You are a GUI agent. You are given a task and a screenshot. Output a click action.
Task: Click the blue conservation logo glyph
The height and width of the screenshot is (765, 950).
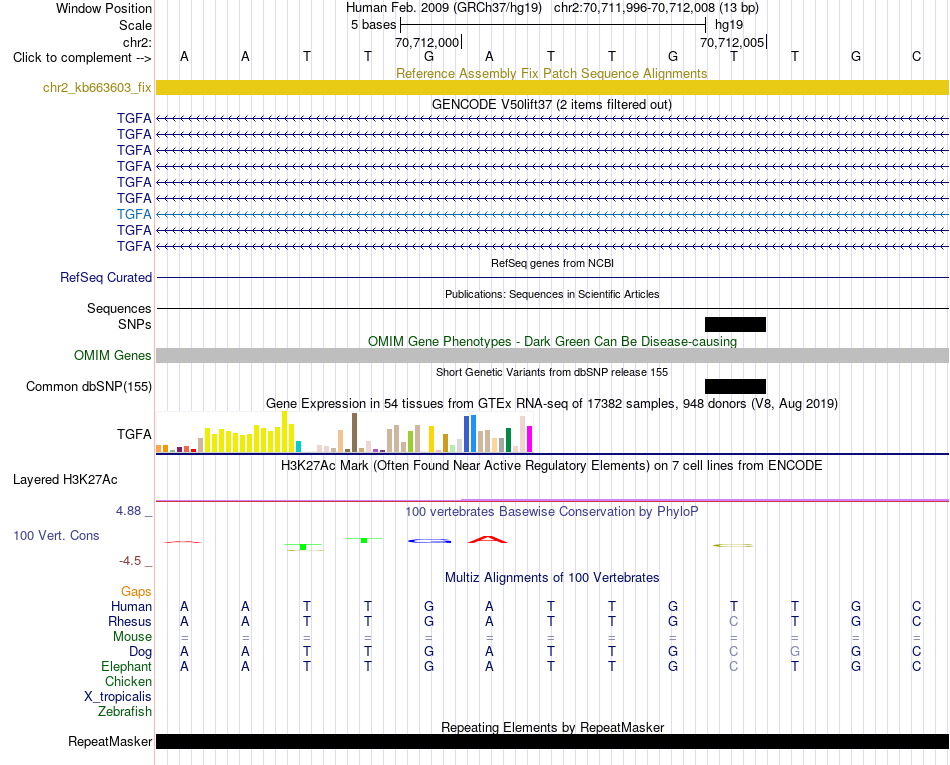[x=430, y=541]
